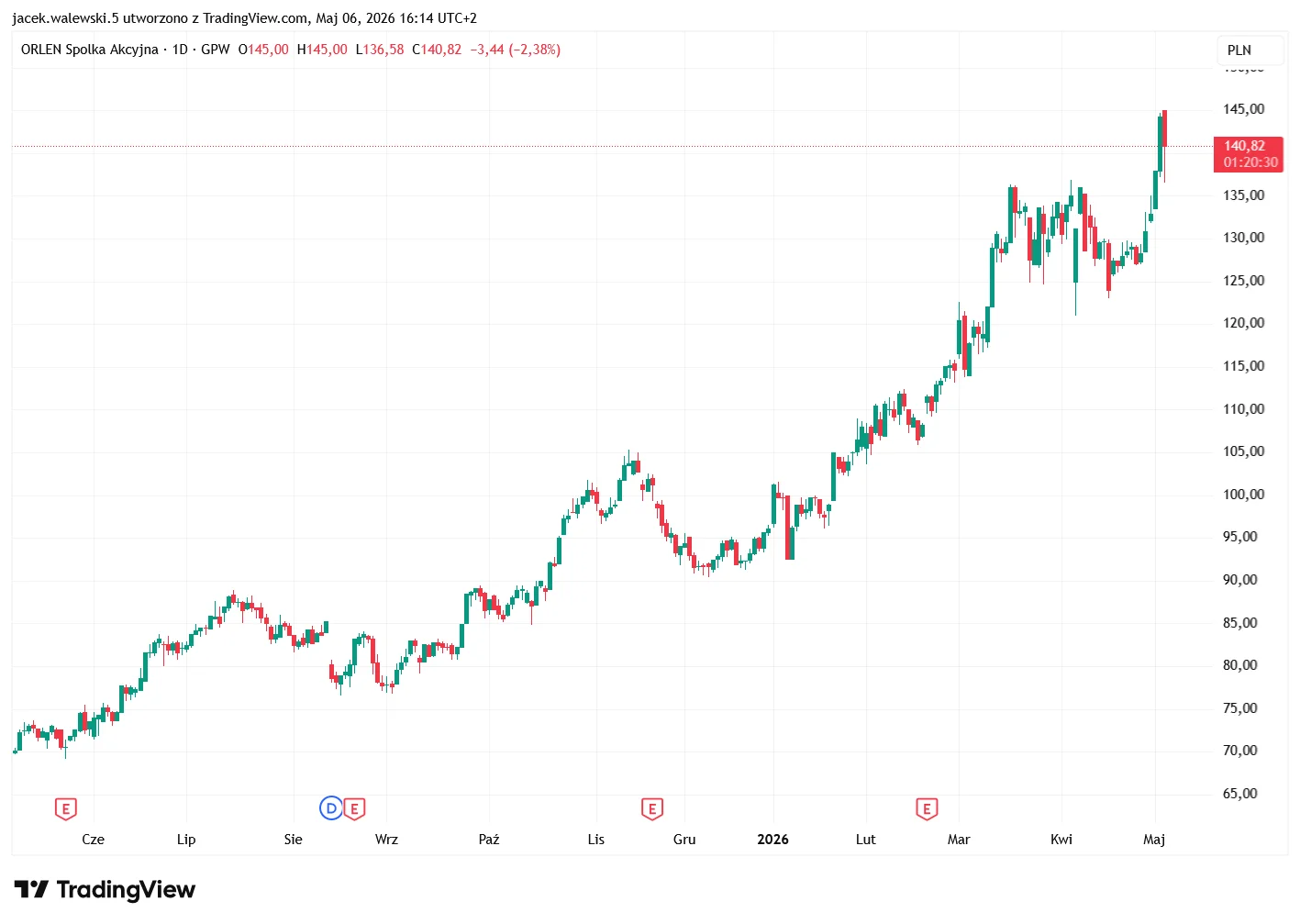Click the 115,00 price axis label
The image size is (1300, 924).
1243,366
